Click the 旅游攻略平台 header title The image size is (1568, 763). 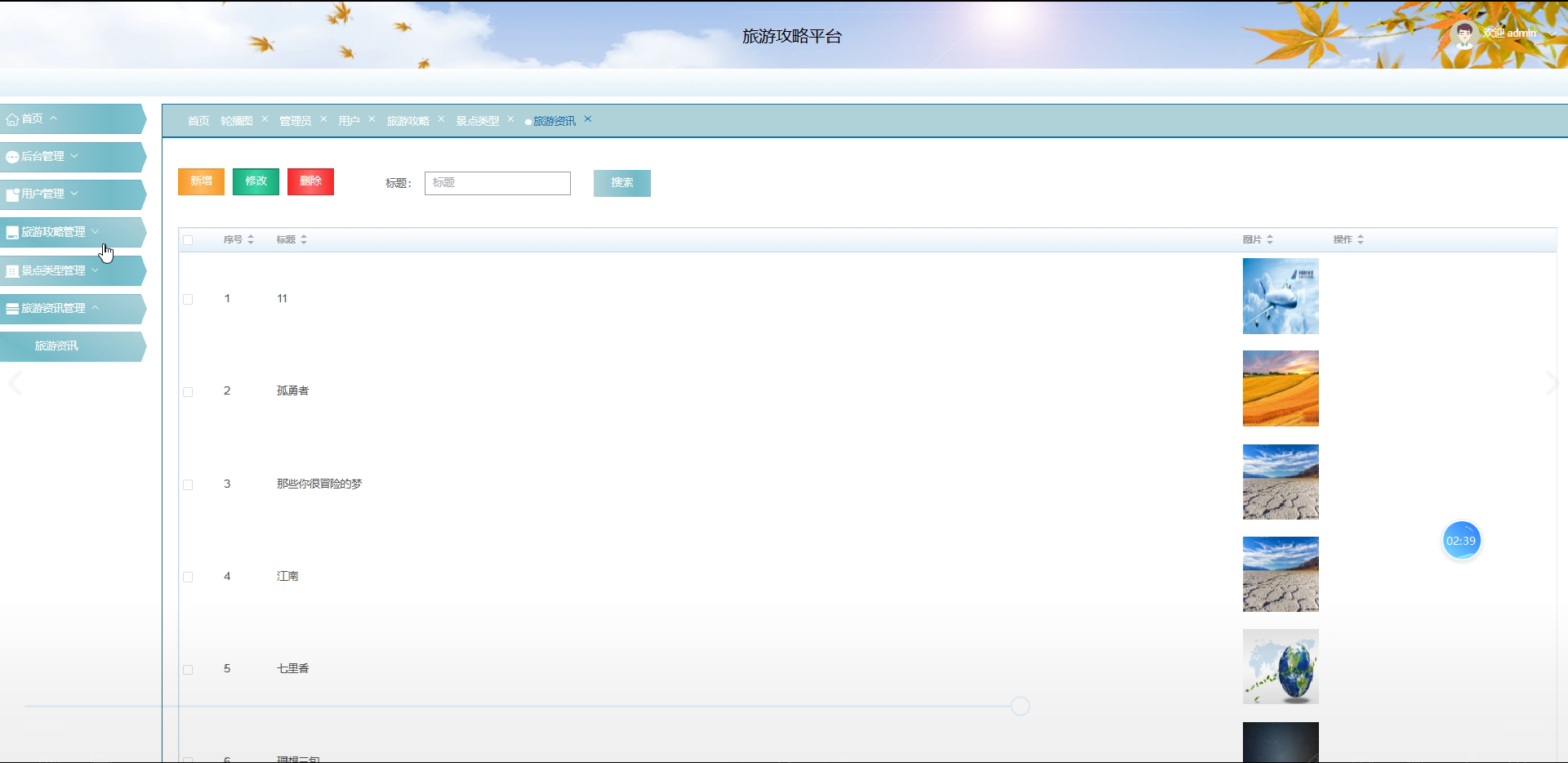click(x=792, y=37)
